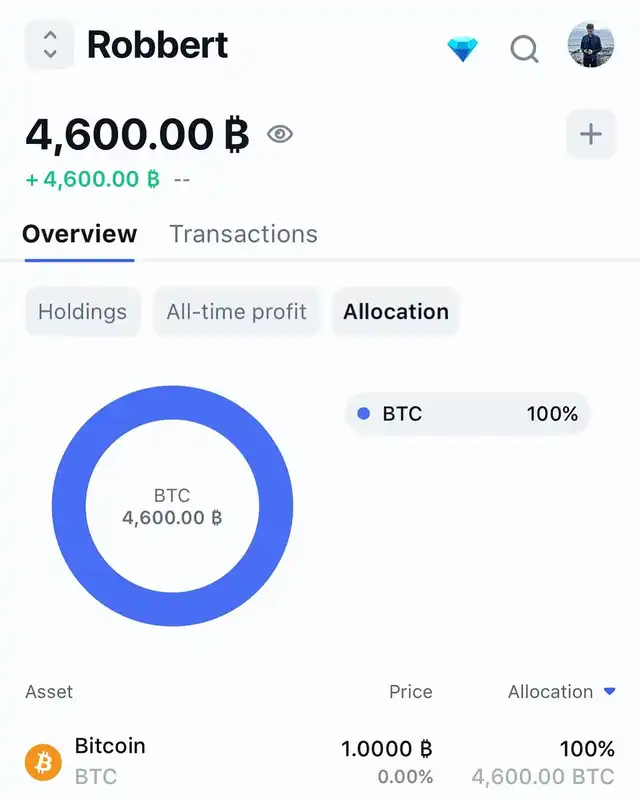Viewport: 640px width, 800px height.
Task: Select the Holdings chart view
Action: (82, 312)
